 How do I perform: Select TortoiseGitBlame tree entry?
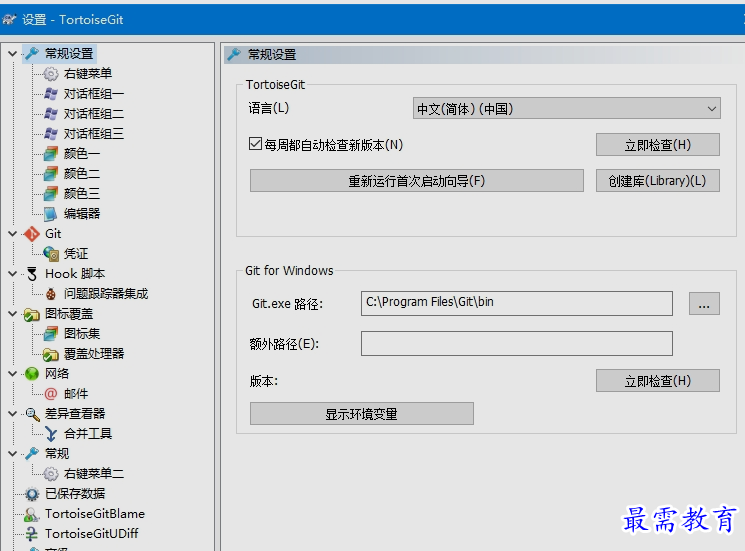click(x=95, y=514)
